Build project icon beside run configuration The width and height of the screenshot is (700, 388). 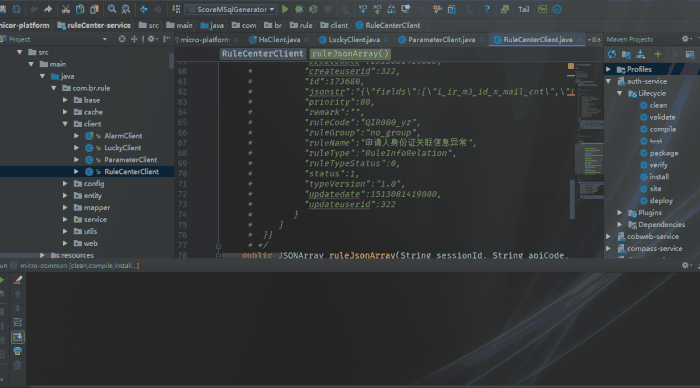coord(176,9)
